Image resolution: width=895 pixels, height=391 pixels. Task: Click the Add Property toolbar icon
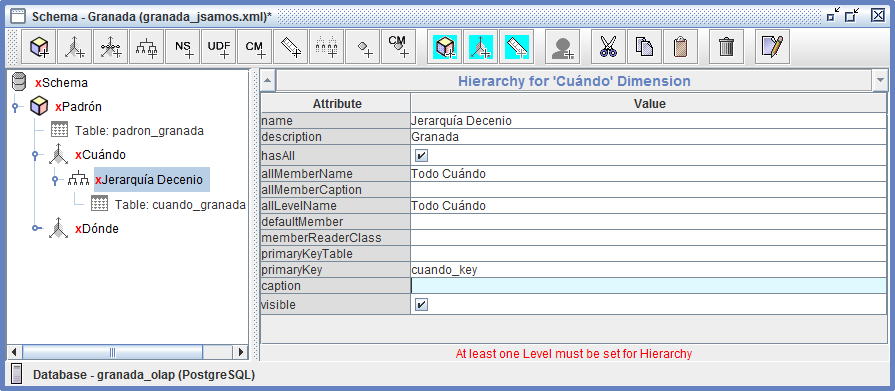tap(362, 47)
